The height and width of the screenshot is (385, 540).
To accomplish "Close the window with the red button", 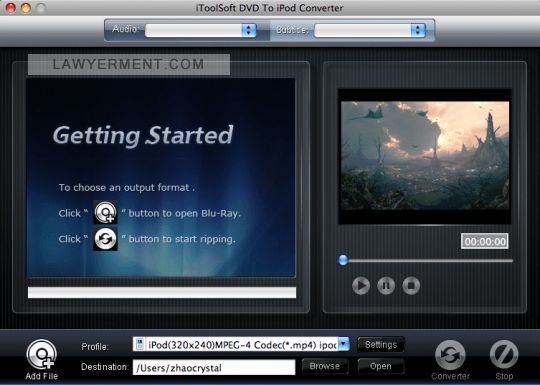I will [x=11, y=8].
